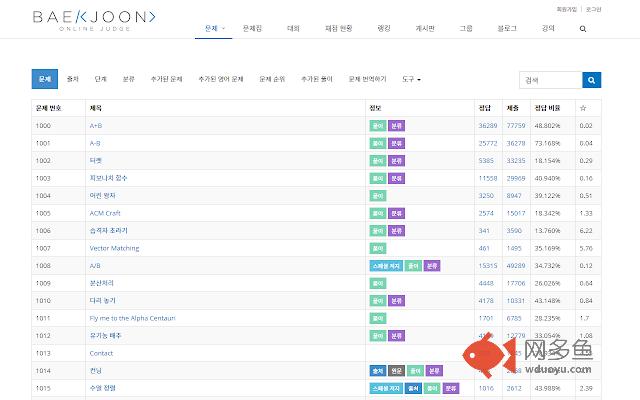640x400 pixels.
Task: Click the star column header icon
Action: 583,108
